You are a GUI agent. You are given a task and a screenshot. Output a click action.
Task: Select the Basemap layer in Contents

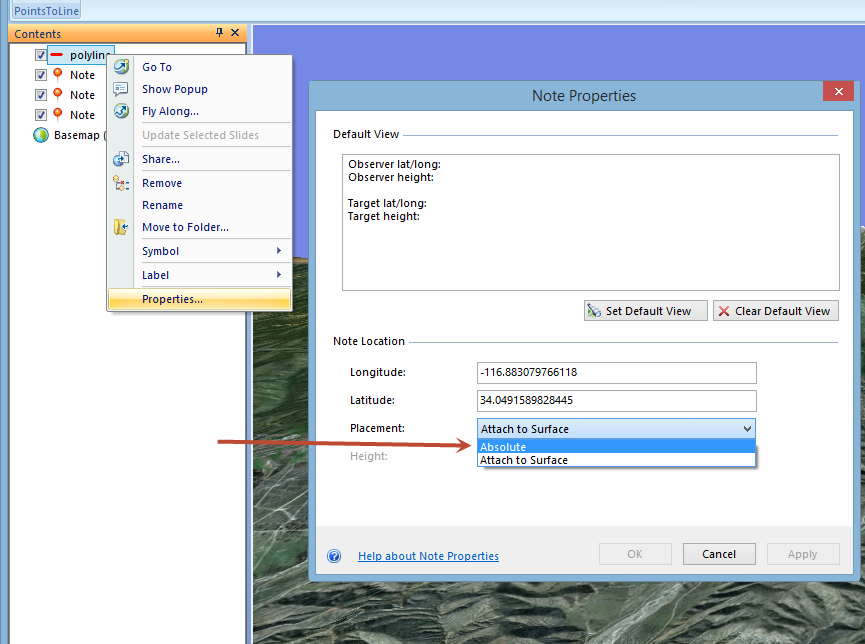pos(77,135)
